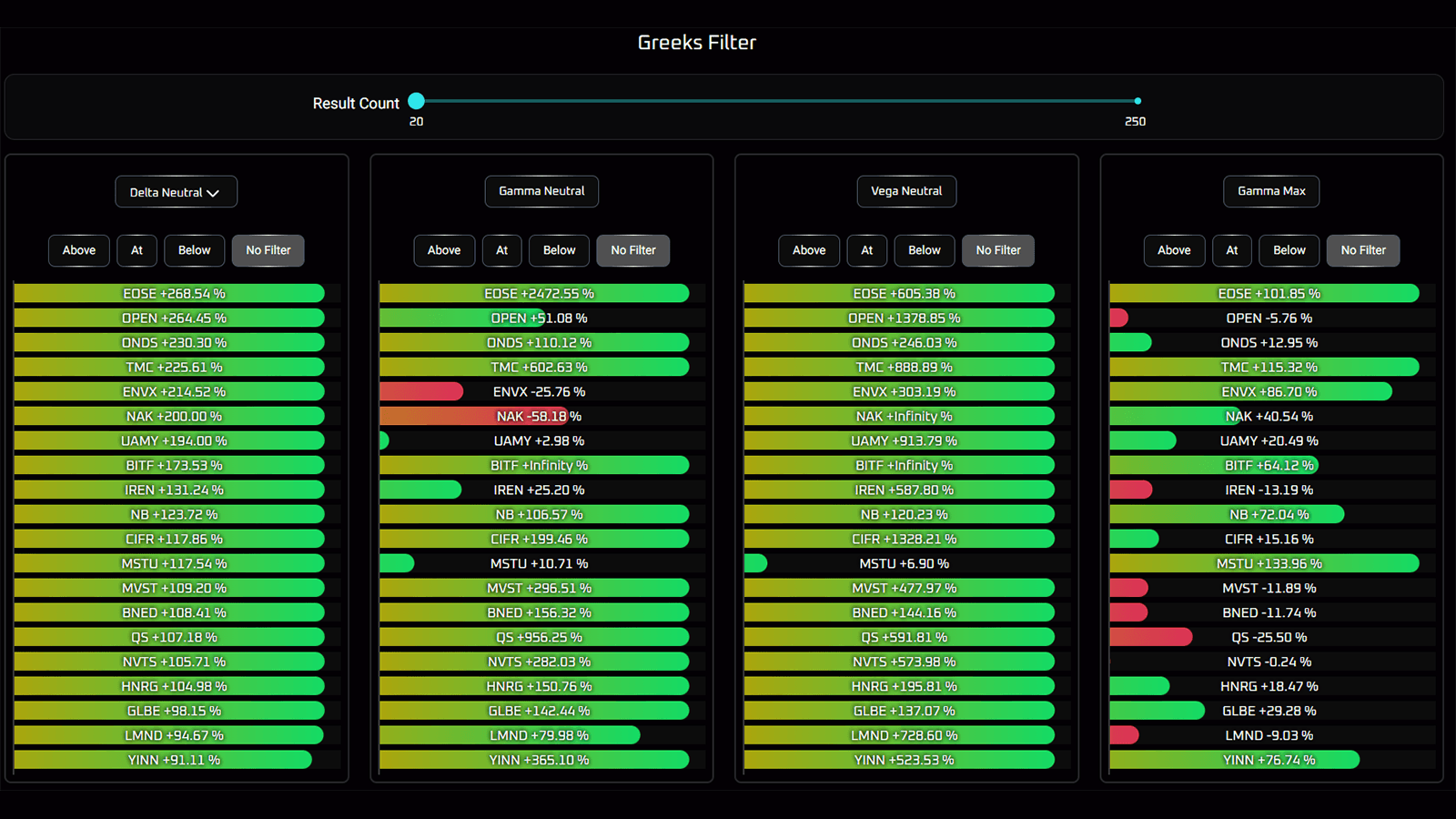Select Below filter under Vega Neutral
The width and height of the screenshot is (1456, 819).
924,250
